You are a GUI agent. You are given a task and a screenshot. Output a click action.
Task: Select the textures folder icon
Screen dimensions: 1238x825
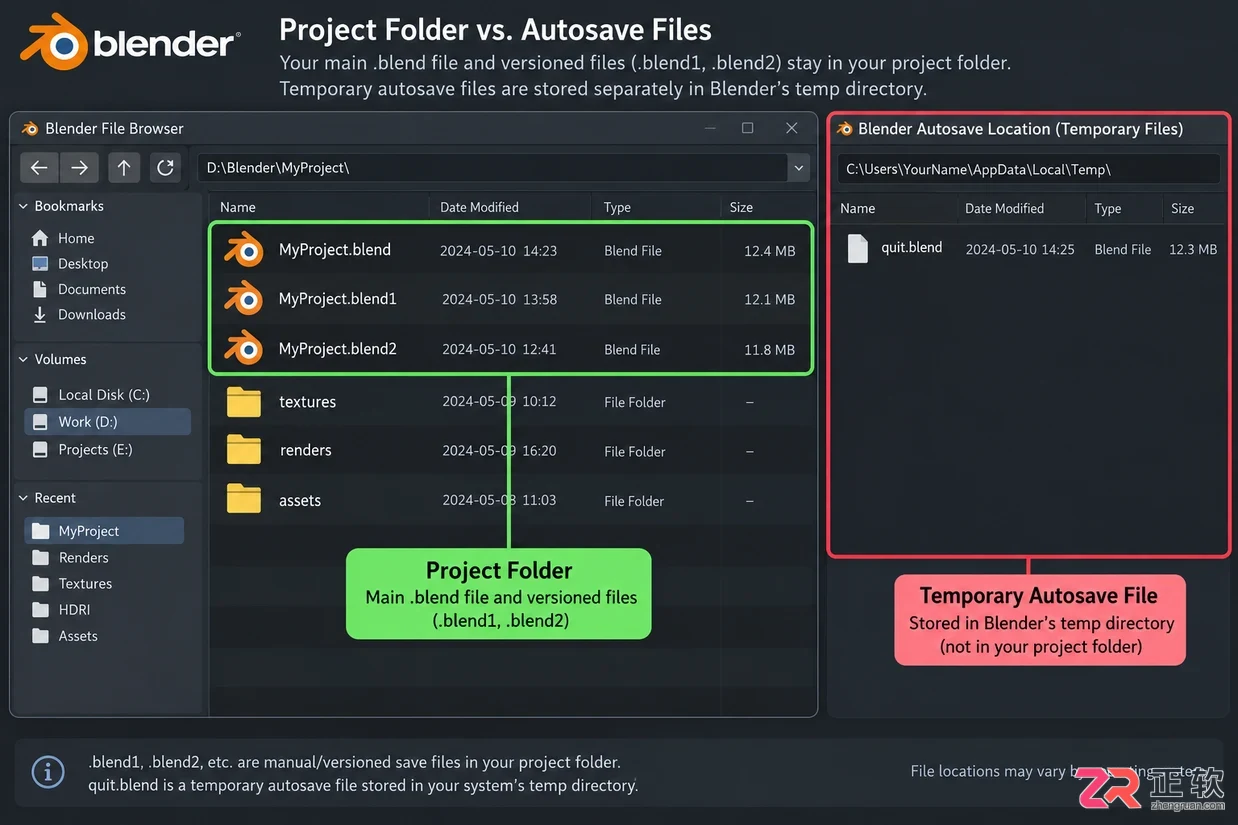(243, 402)
